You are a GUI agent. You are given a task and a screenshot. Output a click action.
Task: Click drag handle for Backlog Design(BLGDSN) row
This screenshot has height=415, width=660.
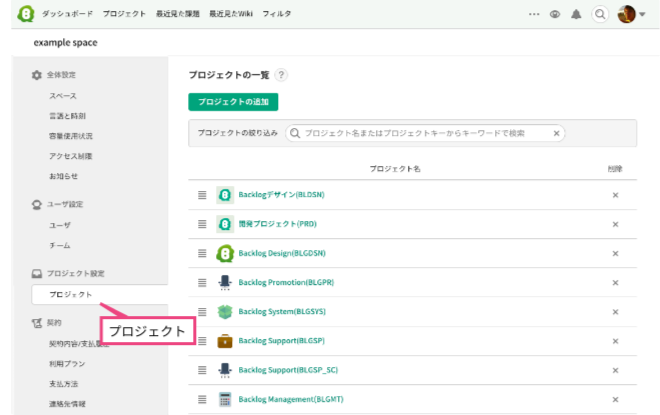click(x=202, y=253)
